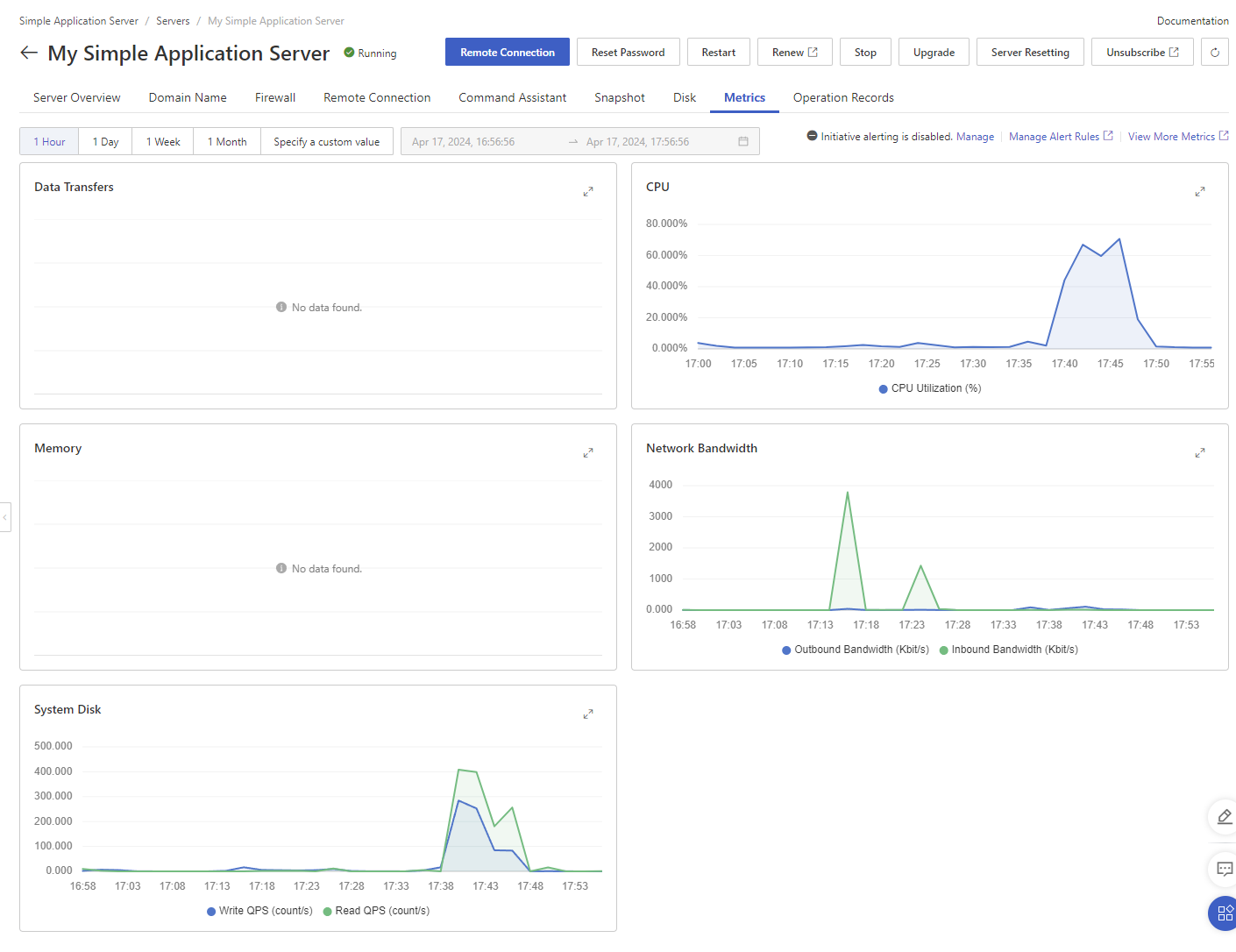Expand the collapsed left sidebar handle
The width and height of the screenshot is (1236, 952).
click(x=5, y=517)
